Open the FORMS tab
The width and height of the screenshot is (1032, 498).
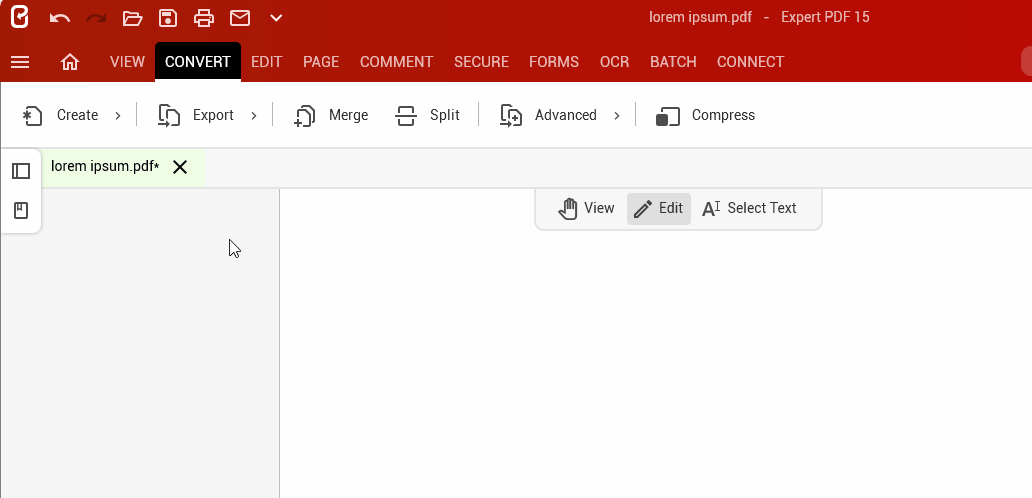554,62
